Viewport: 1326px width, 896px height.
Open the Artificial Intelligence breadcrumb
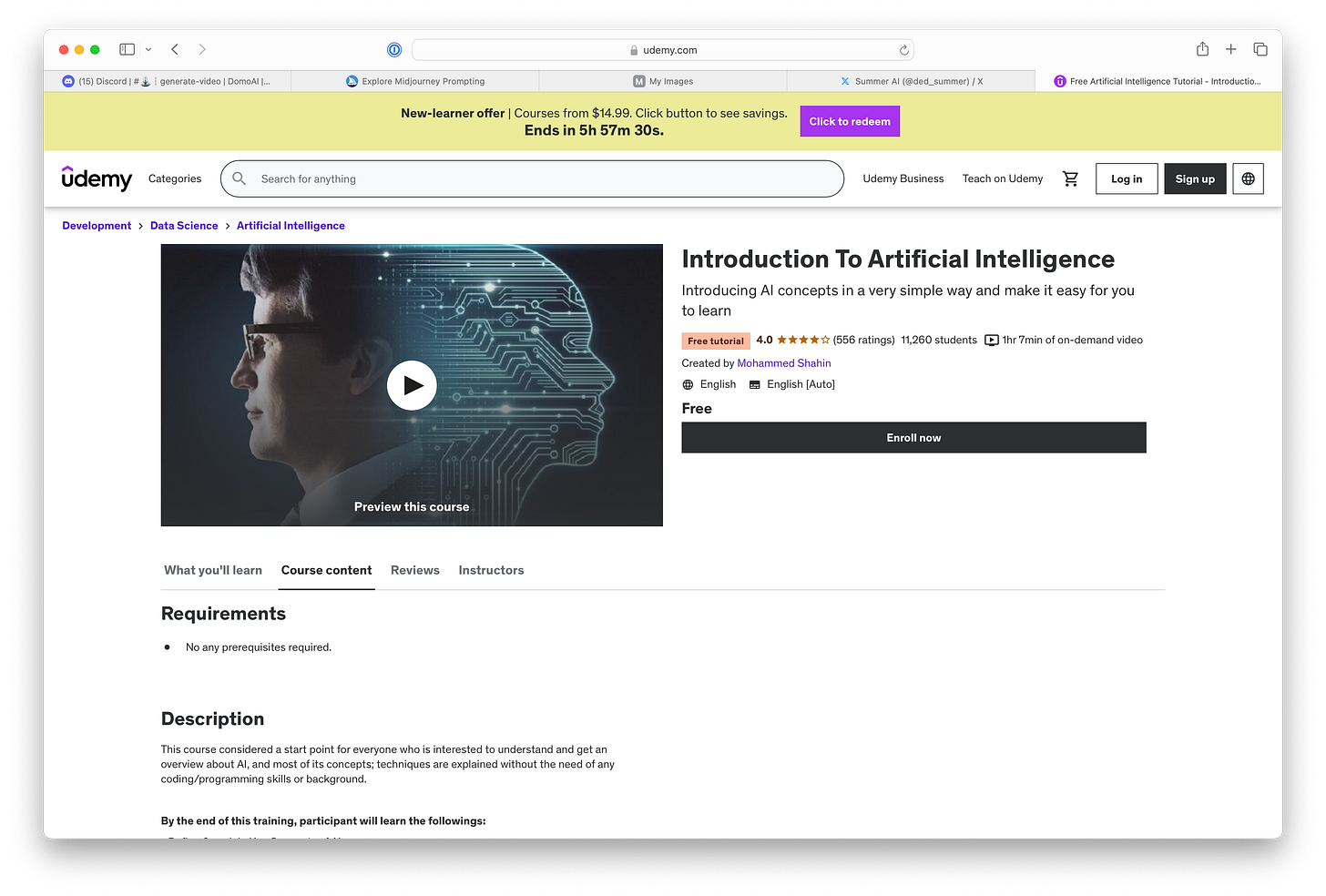[x=291, y=226]
